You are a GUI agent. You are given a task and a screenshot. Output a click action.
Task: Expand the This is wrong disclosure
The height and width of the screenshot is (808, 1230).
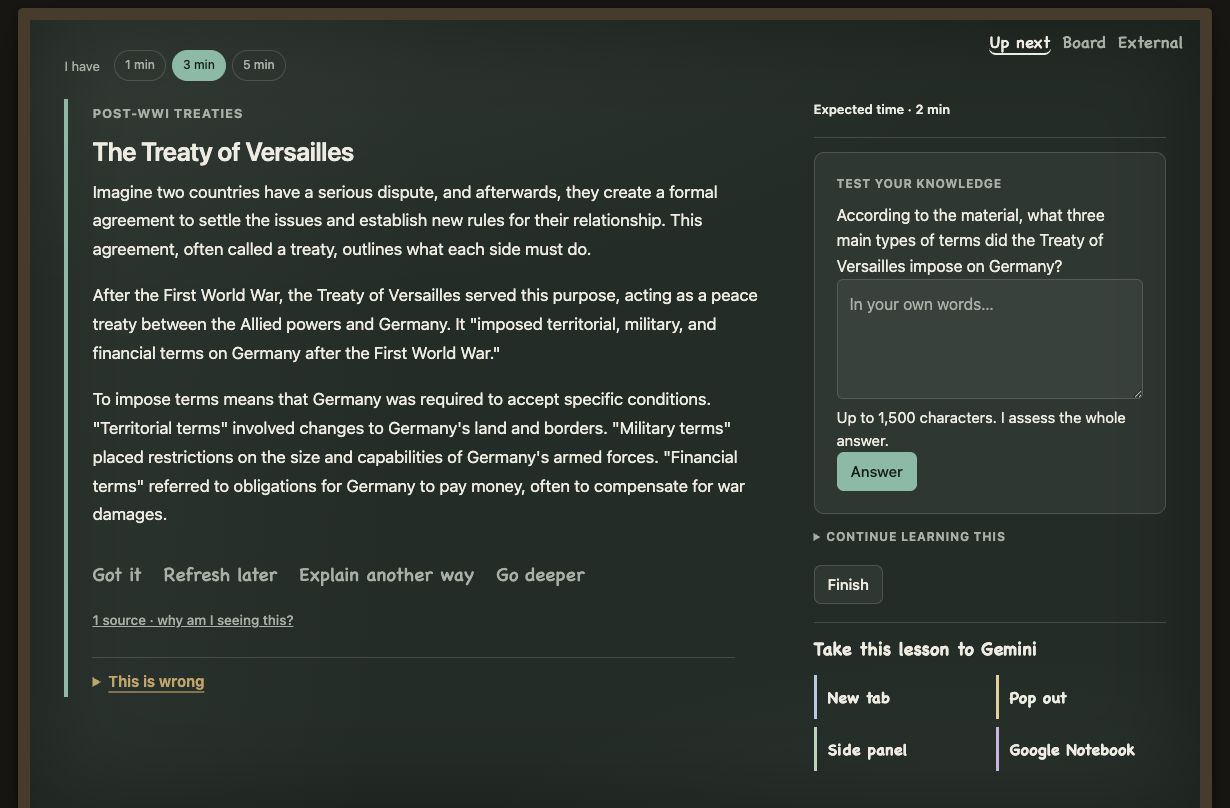(x=156, y=682)
